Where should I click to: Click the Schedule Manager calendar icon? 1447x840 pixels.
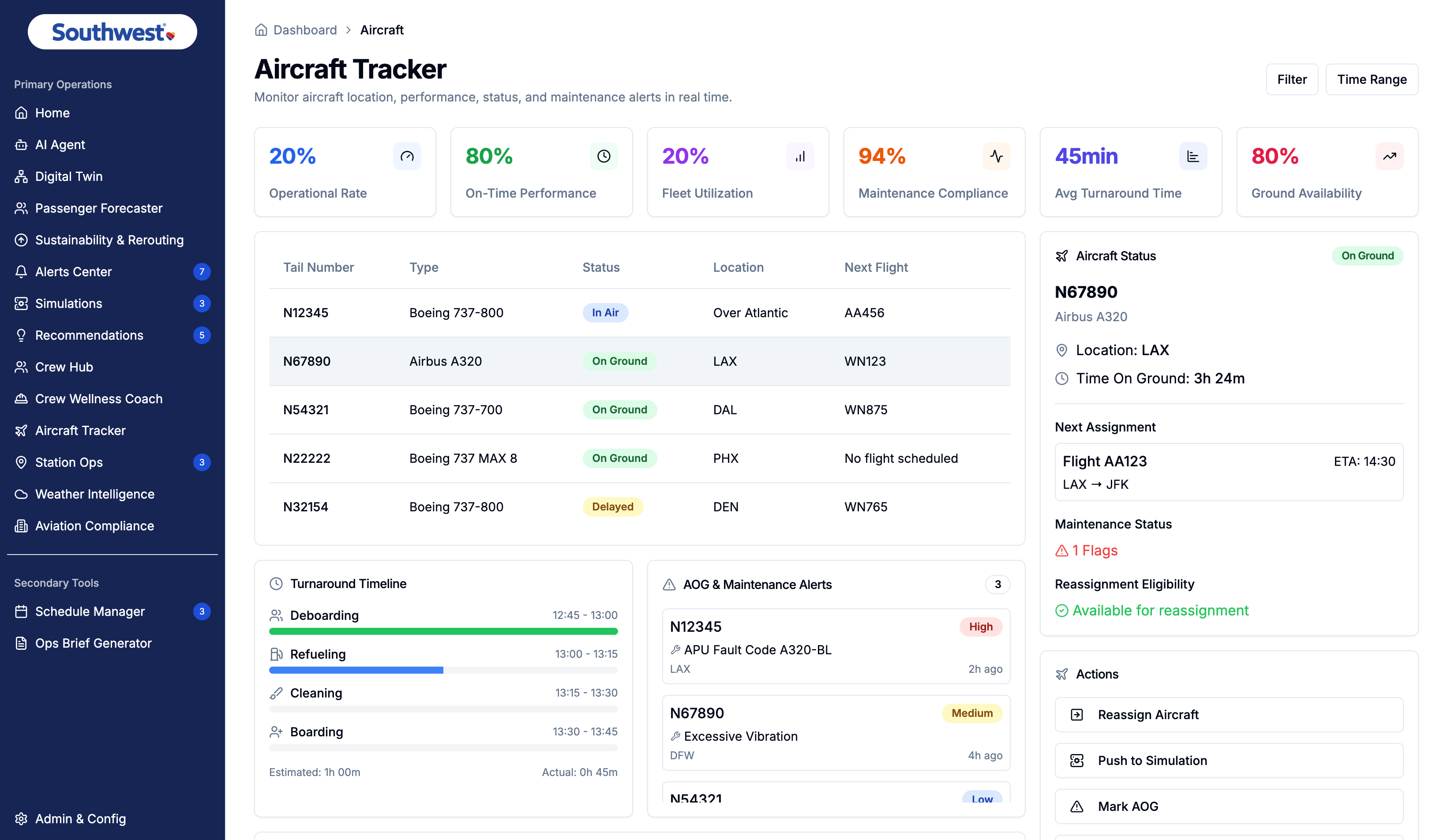point(21,612)
